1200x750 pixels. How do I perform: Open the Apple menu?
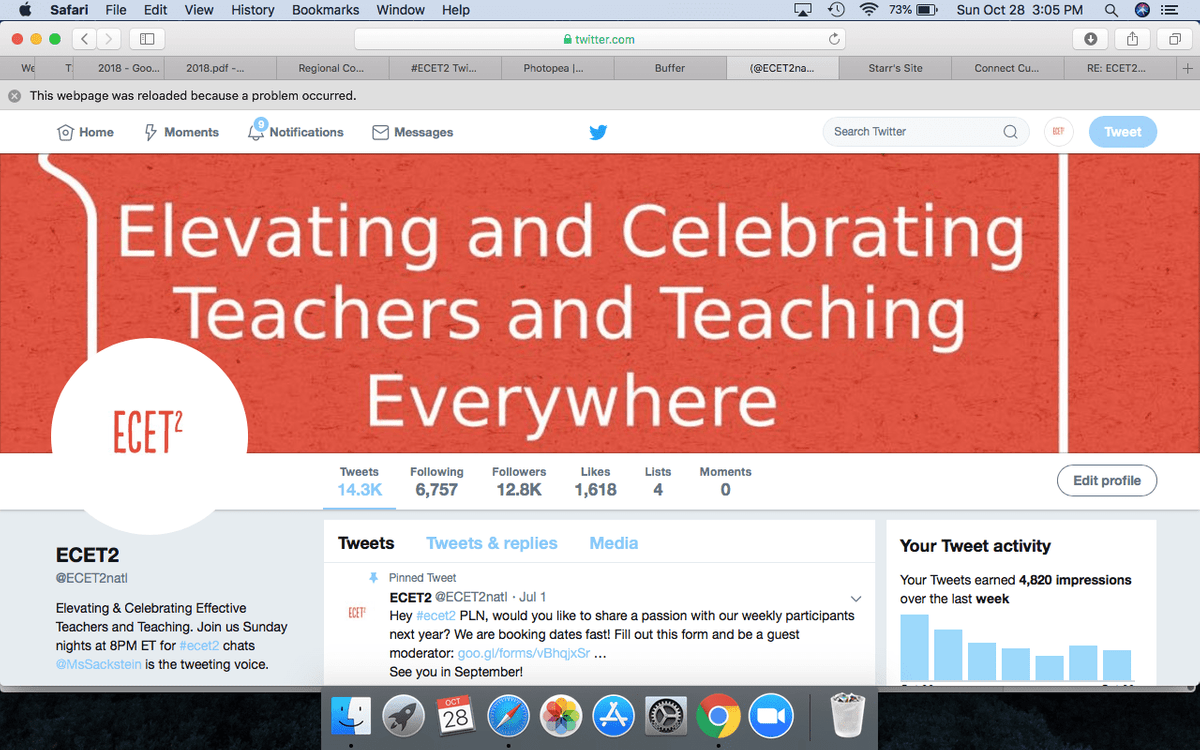click(x=25, y=10)
